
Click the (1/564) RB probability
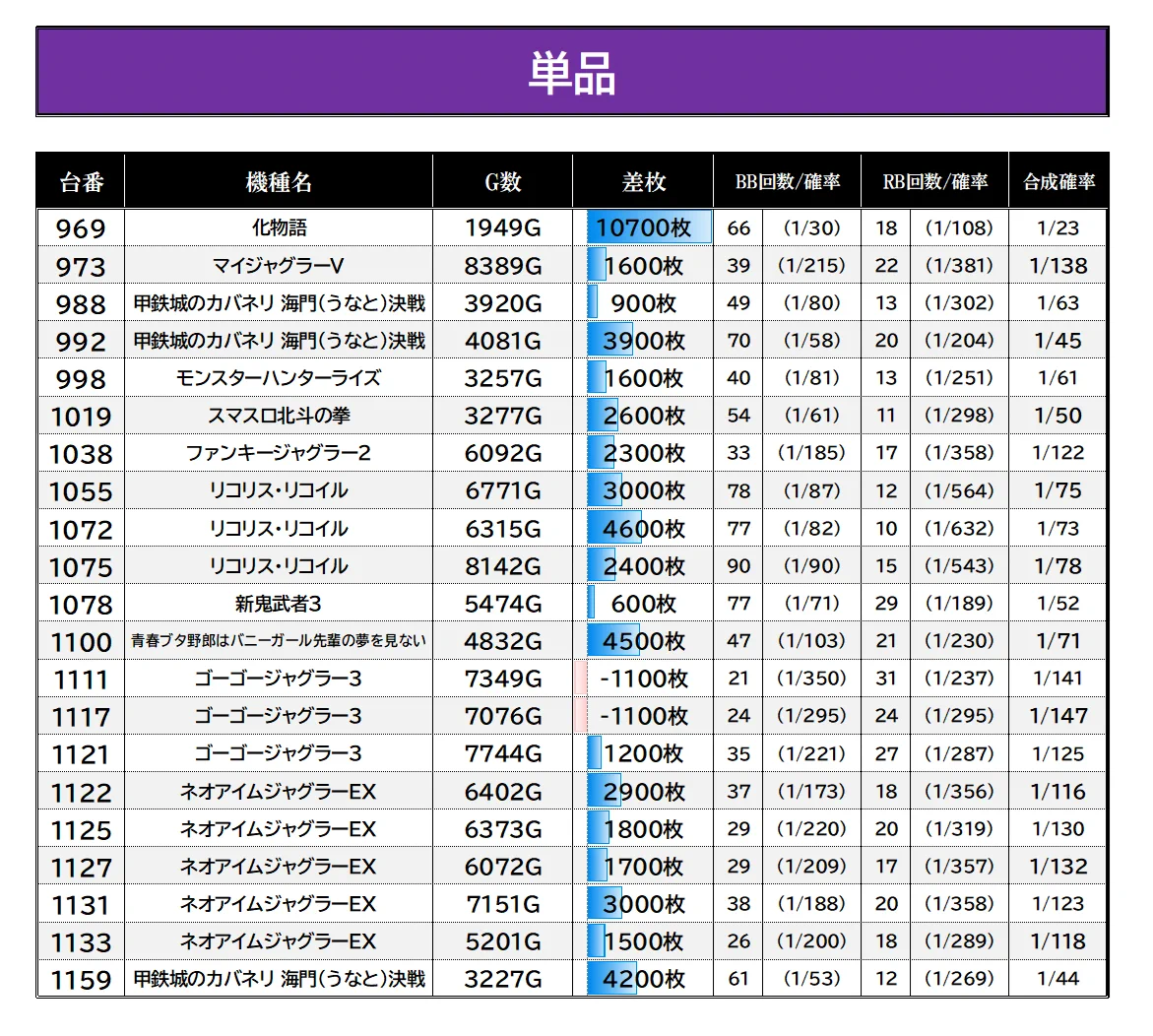[x=959, y=490]
